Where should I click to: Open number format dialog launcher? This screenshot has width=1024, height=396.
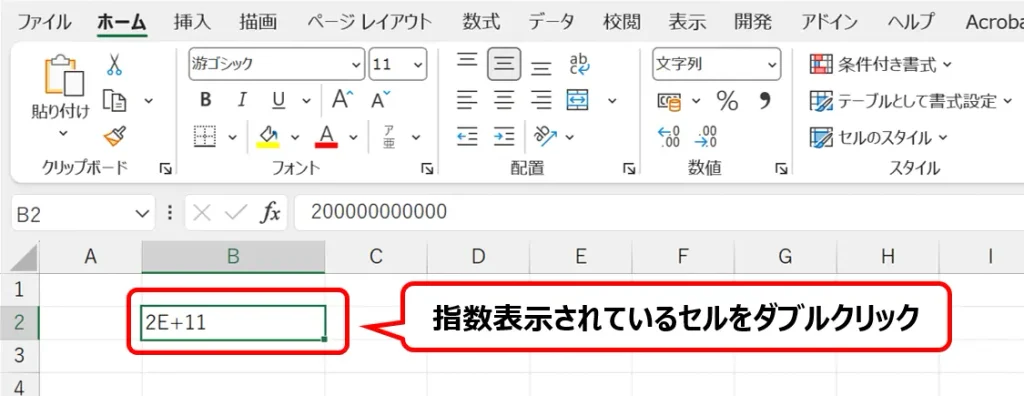[781, 169]
